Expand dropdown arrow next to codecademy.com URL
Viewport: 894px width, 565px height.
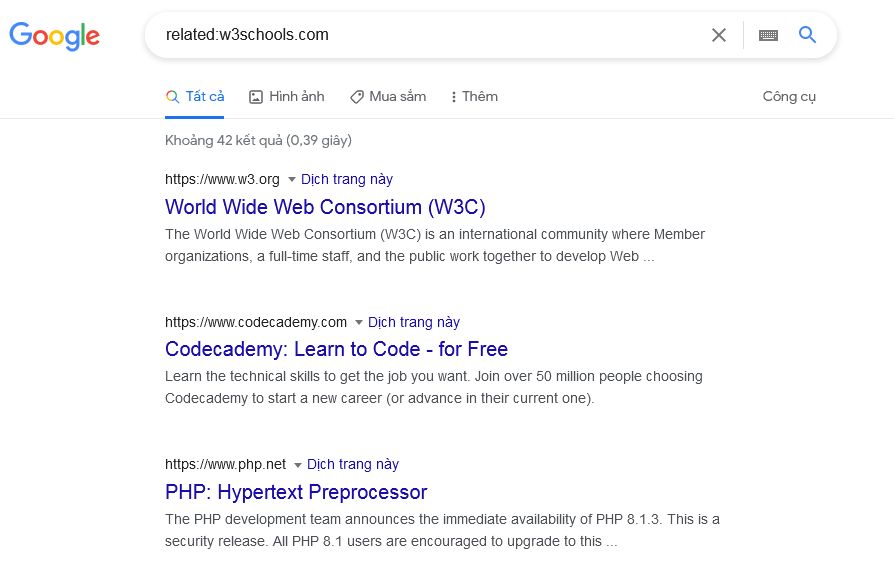pyautogui.click(x=359, y=323)
